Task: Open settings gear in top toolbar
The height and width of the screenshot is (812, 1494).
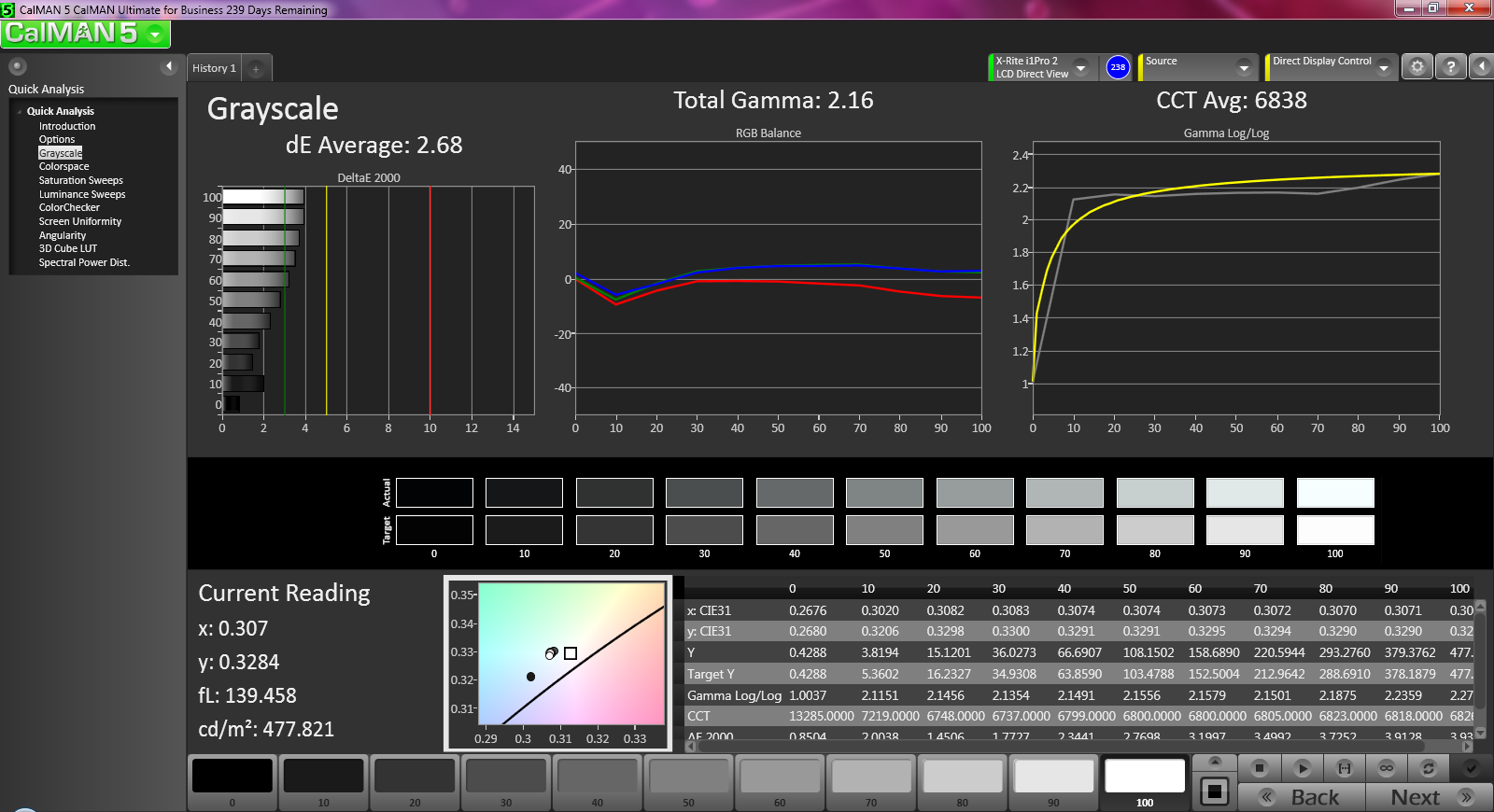Action: pos(1416,67)
